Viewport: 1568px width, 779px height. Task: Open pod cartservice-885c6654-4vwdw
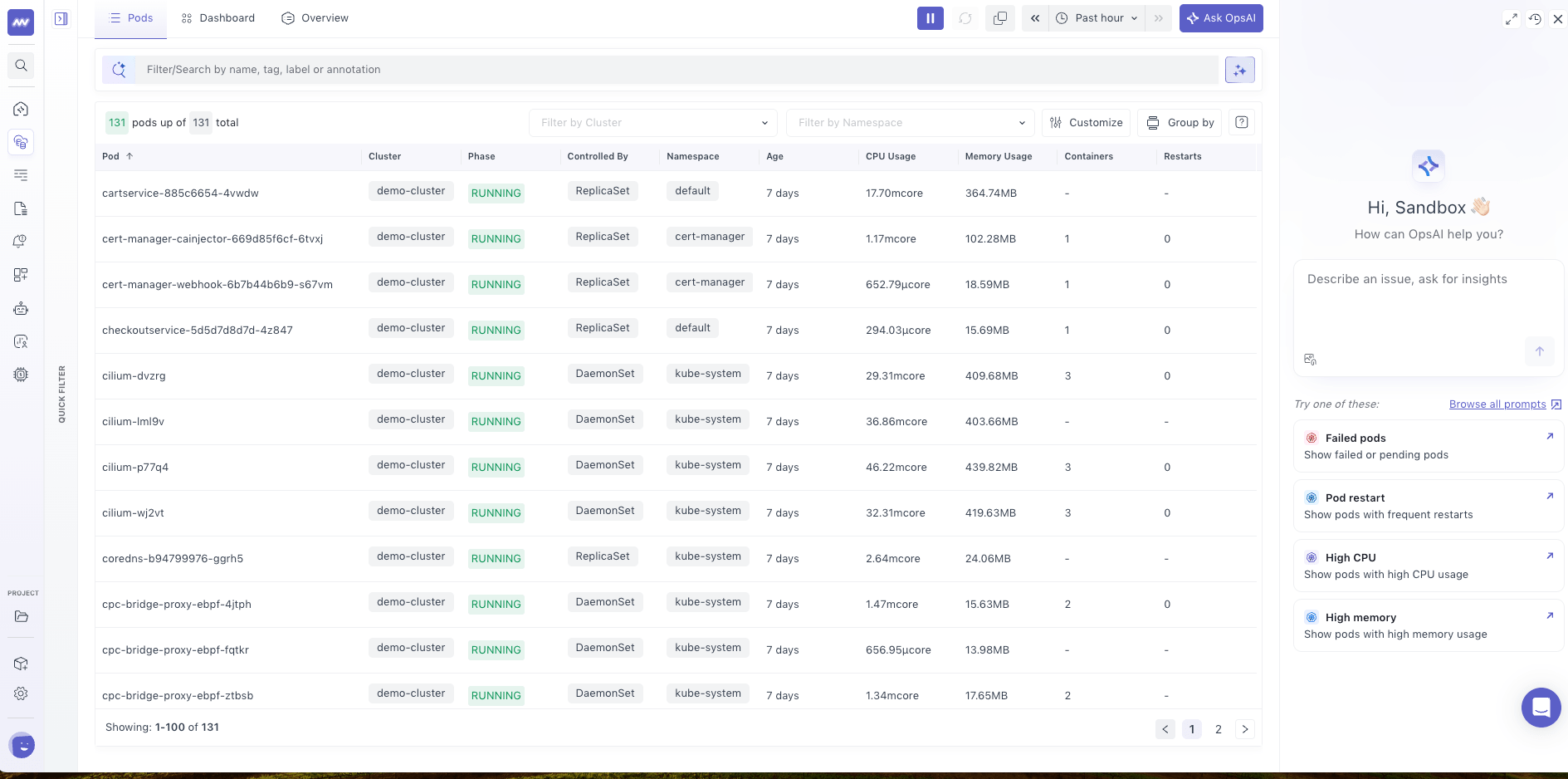coord(180,194)
